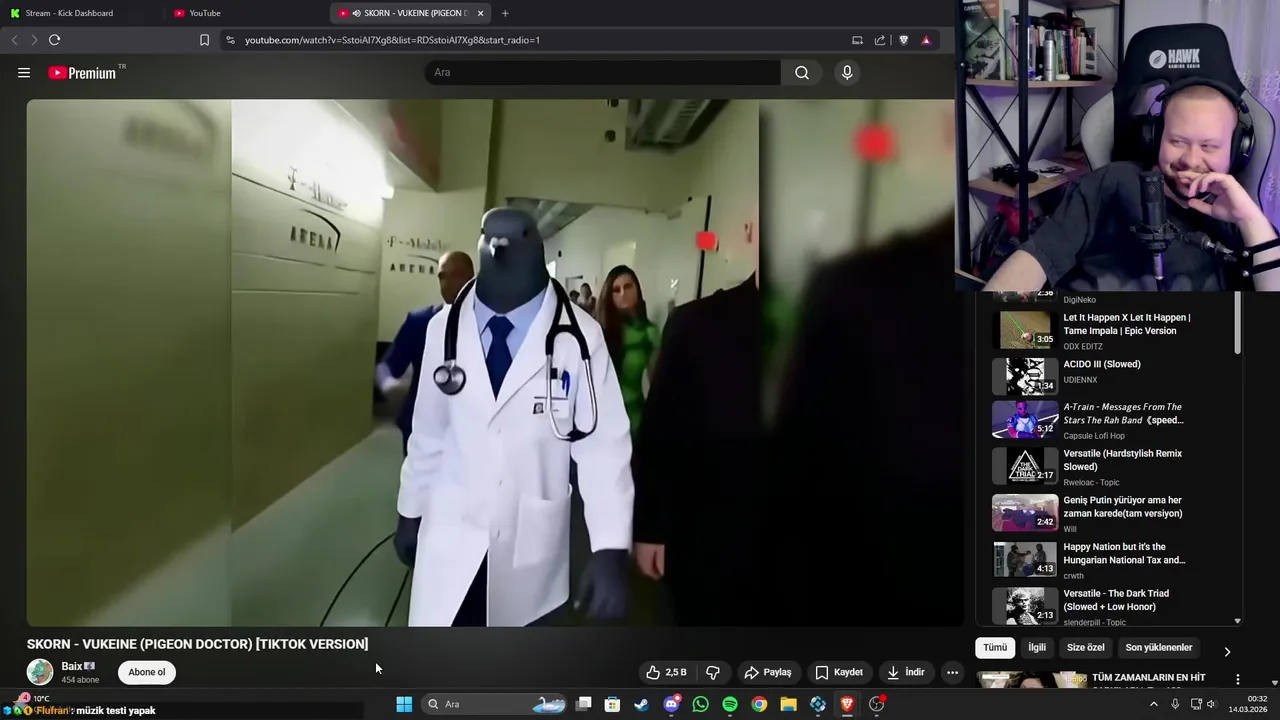Focus the YouTube search field Ara

(x=603, y=73)
